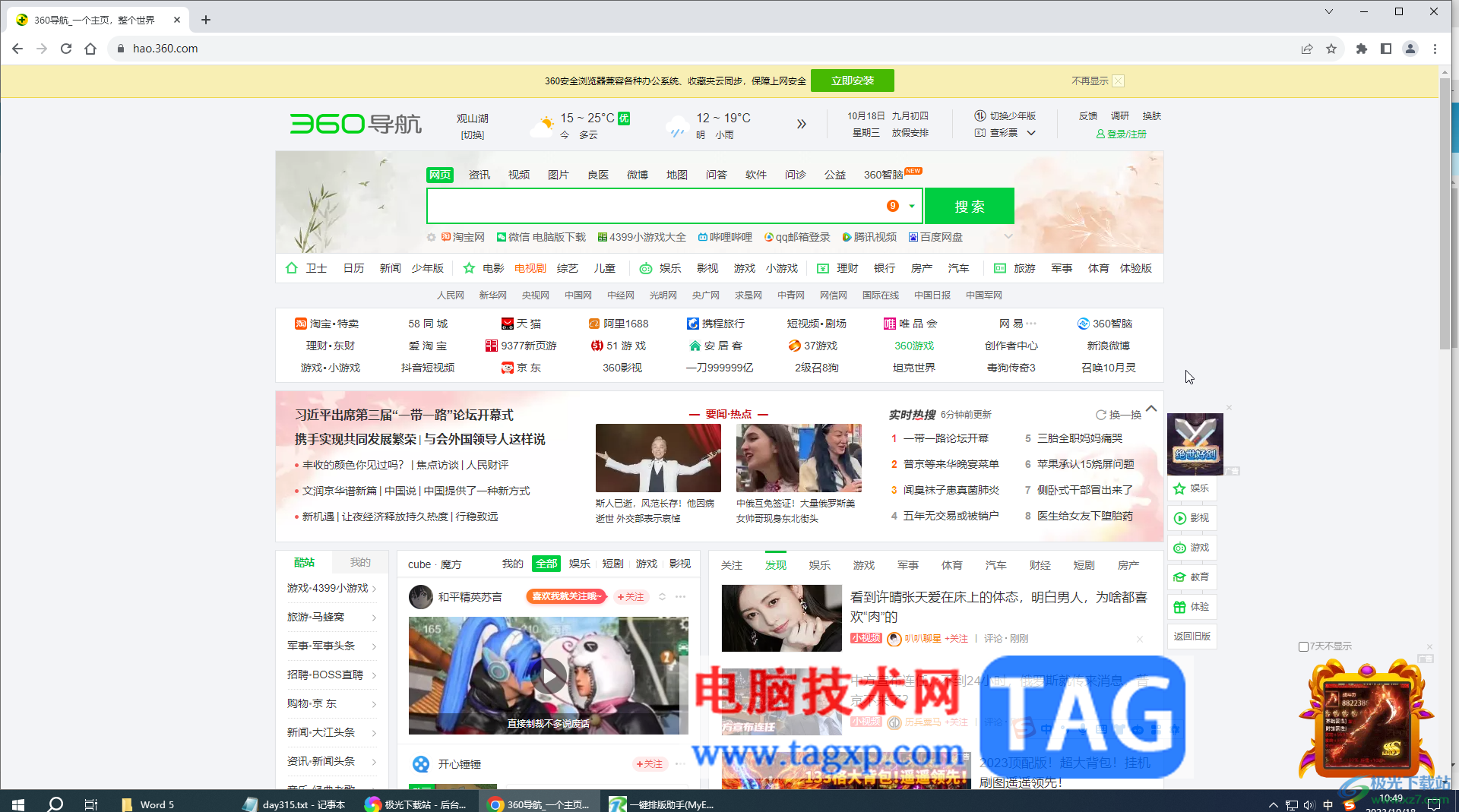
Task: Open the 中俄互免签证 news thumbnail
Action: [799, 458]
